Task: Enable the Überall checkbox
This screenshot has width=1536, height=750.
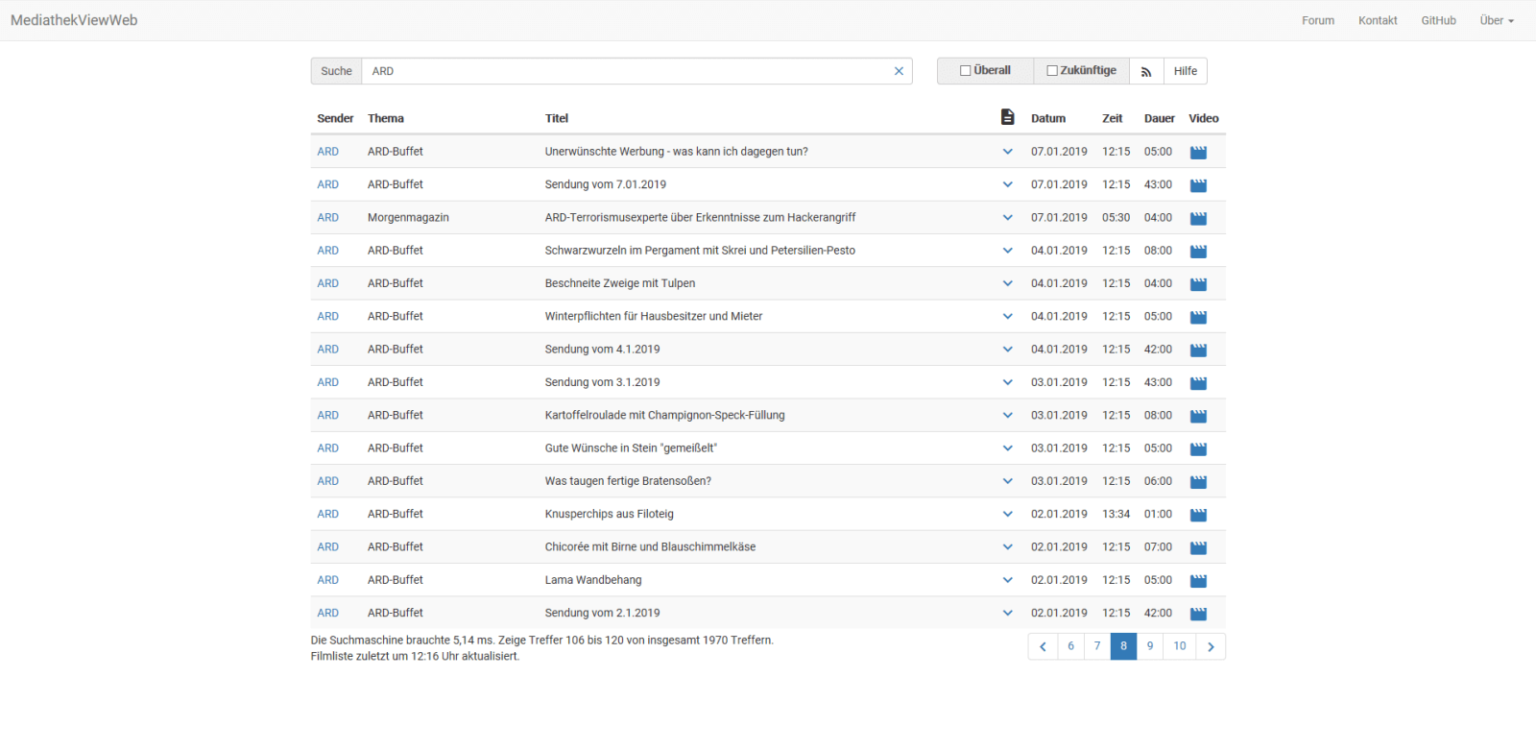Action: (965, 71)
